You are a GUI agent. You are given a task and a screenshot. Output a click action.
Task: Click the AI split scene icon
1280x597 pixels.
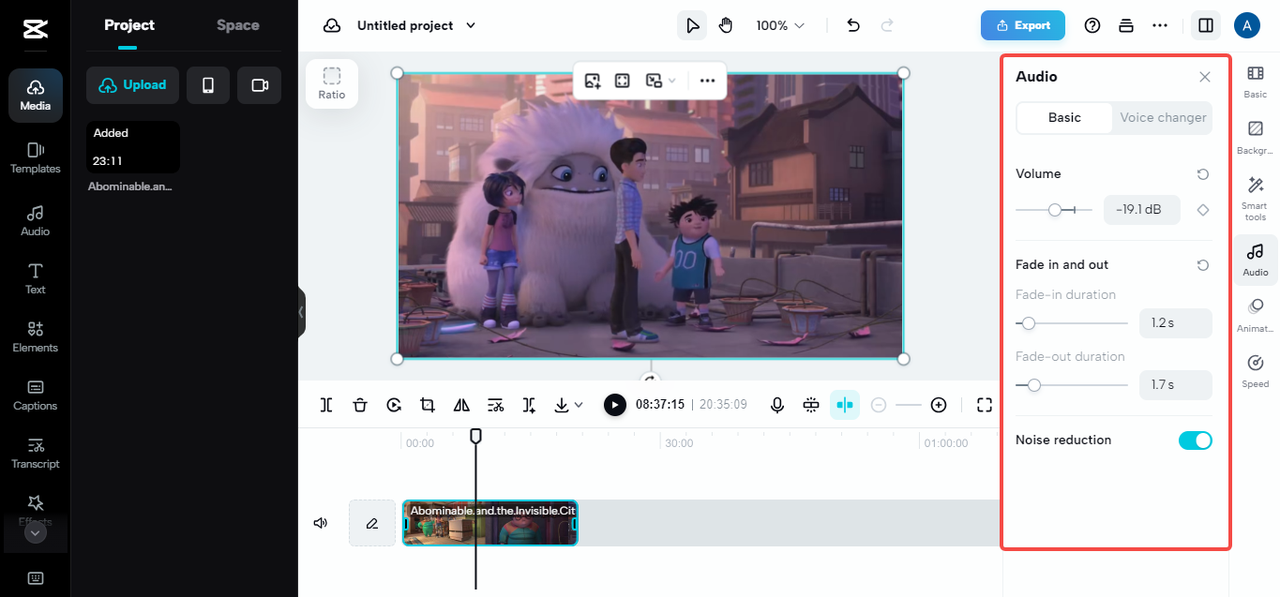tap(529, 405)
